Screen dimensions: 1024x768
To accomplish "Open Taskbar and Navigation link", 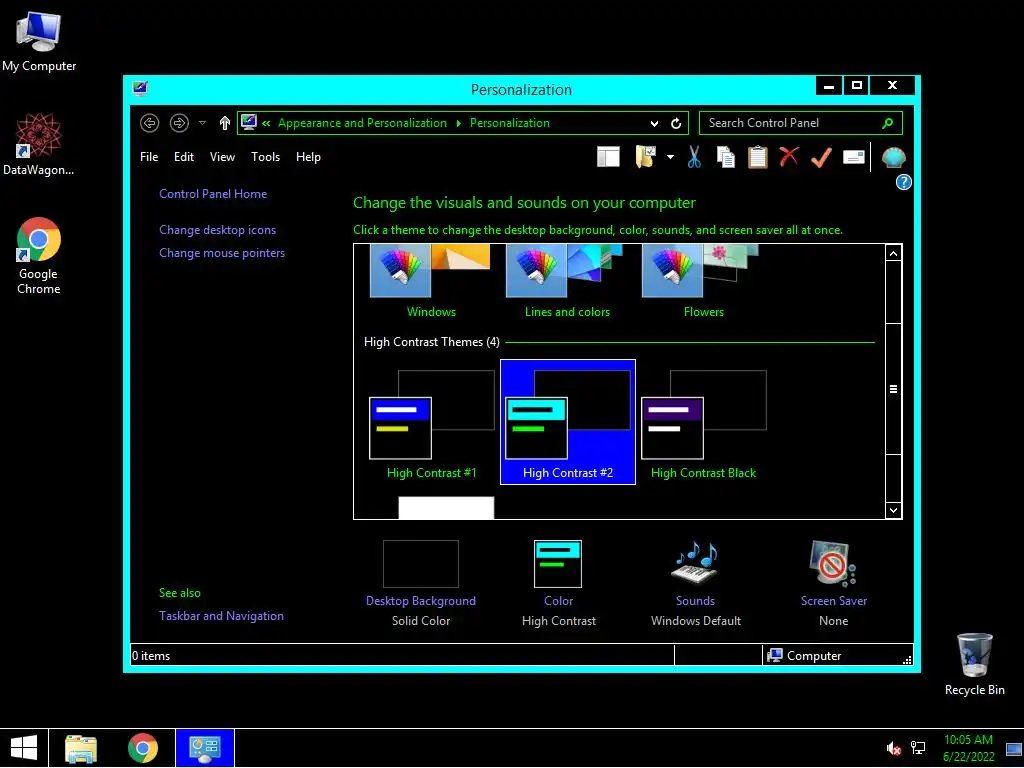I will click(221, 616).
